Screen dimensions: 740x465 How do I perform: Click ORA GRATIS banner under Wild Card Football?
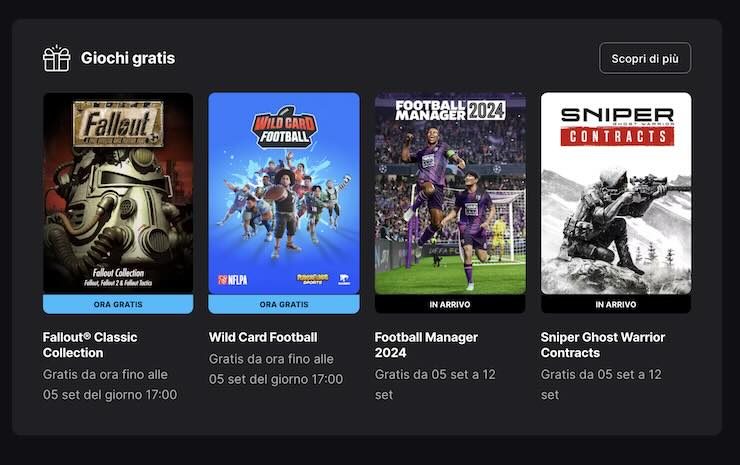click(x=284, y=304)
